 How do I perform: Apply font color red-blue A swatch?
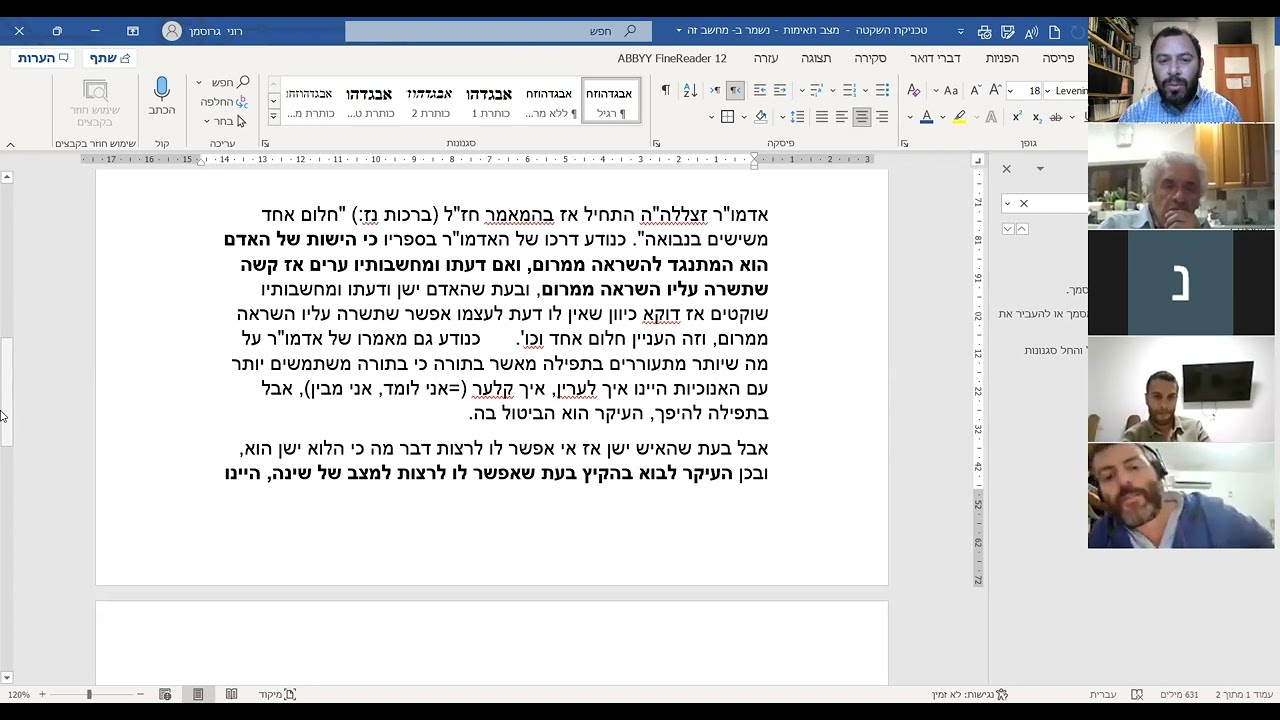point(926,117)
